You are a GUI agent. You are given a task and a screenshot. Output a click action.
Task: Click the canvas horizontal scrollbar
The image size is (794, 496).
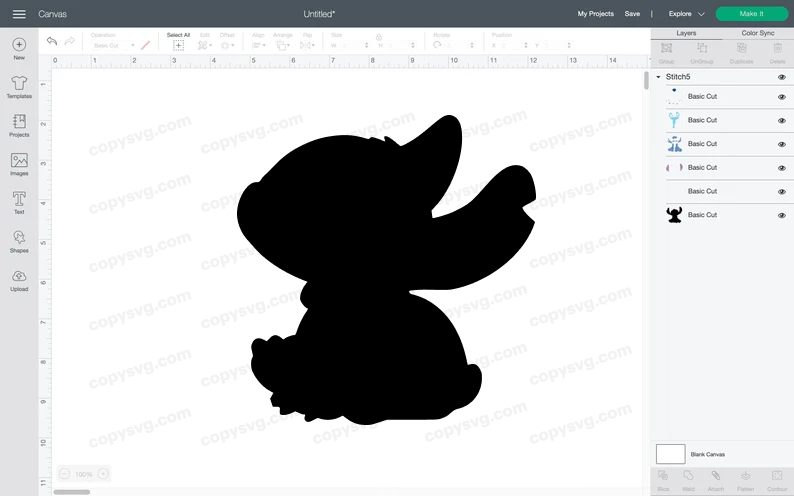pos(71,492)
